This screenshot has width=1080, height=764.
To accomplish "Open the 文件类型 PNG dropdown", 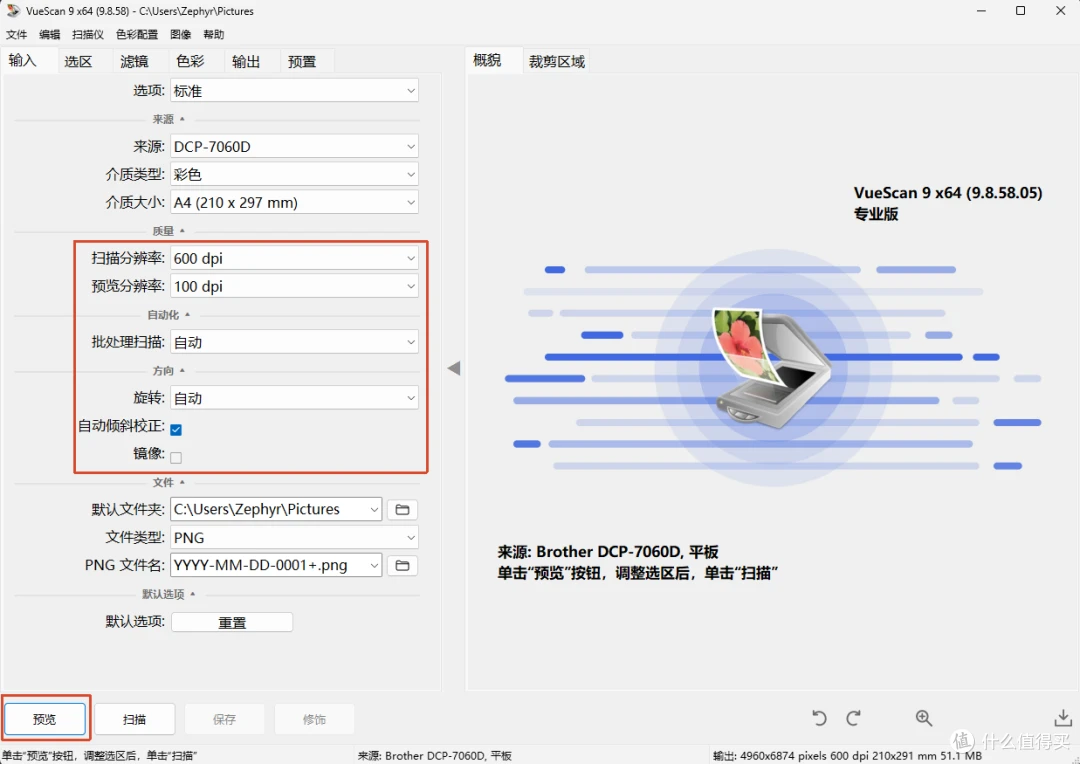I will (294, 537).
